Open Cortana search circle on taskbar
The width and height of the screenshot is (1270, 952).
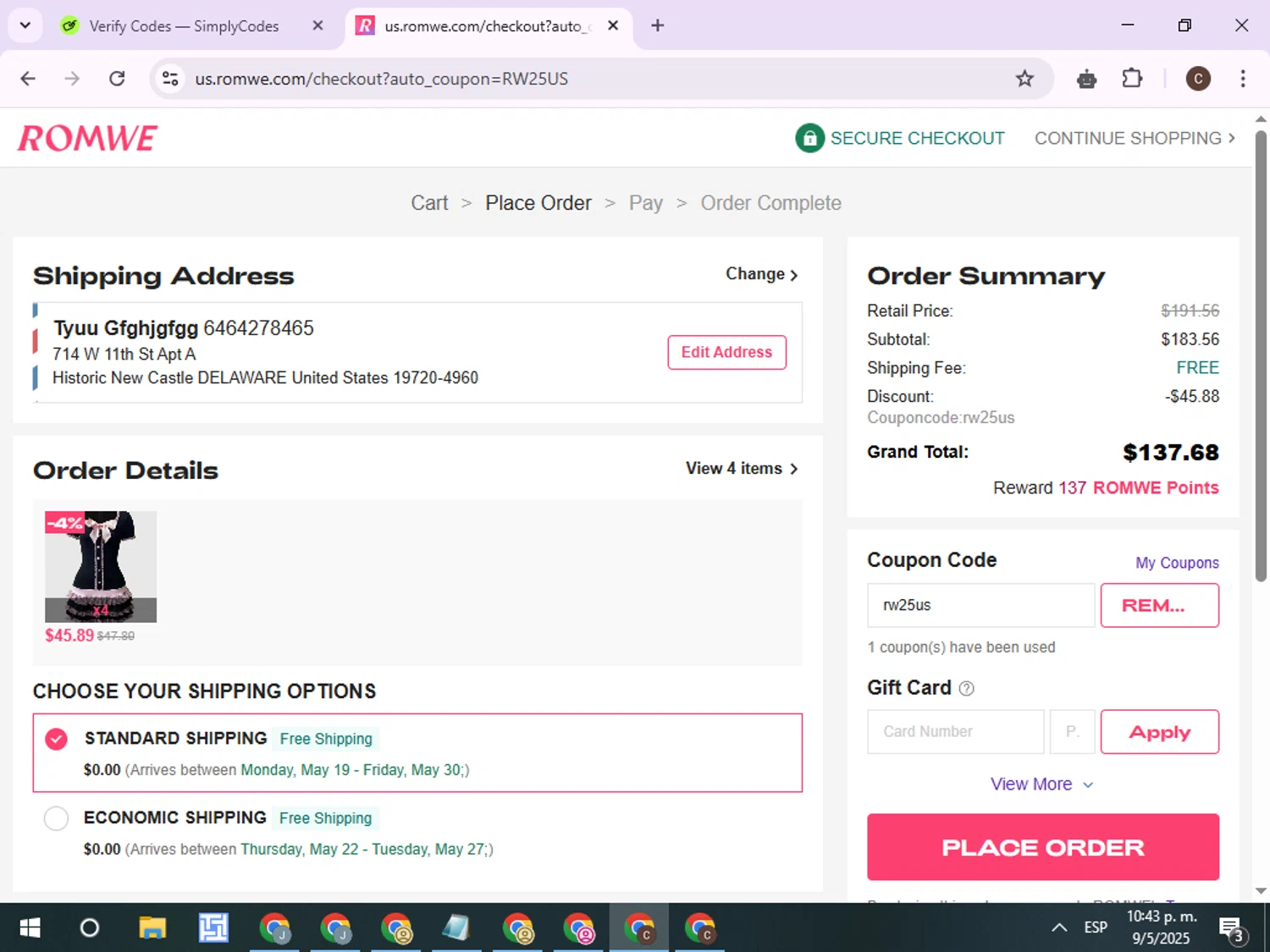point(89,928)
